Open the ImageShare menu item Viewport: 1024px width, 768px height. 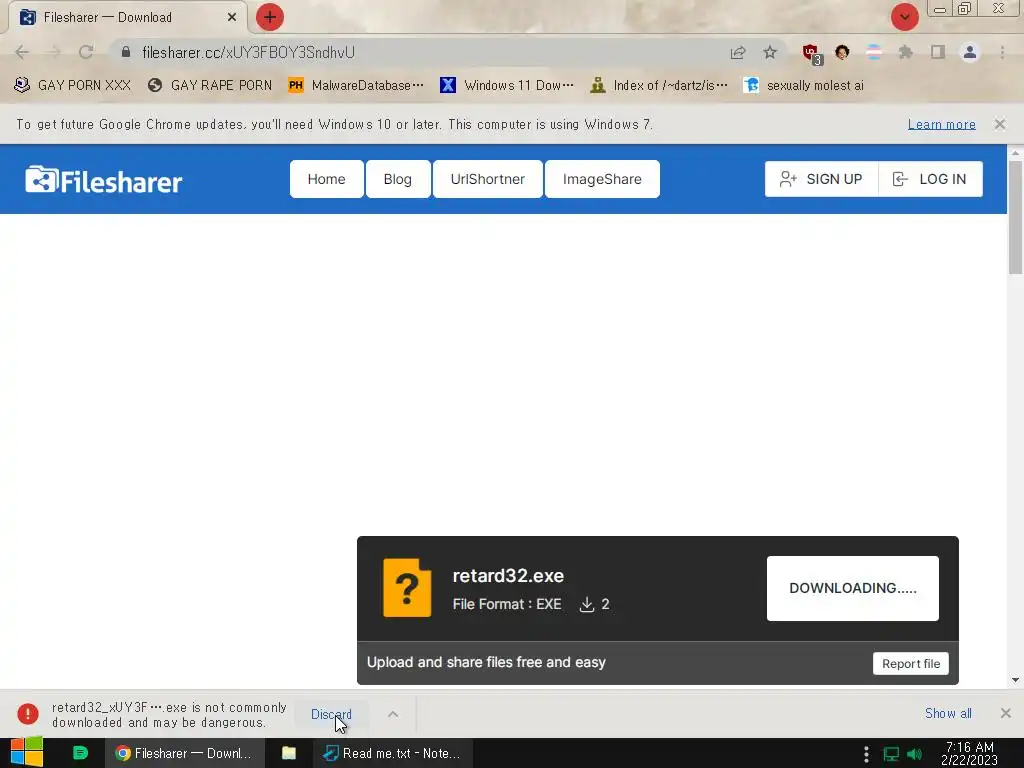coord(602,179)
